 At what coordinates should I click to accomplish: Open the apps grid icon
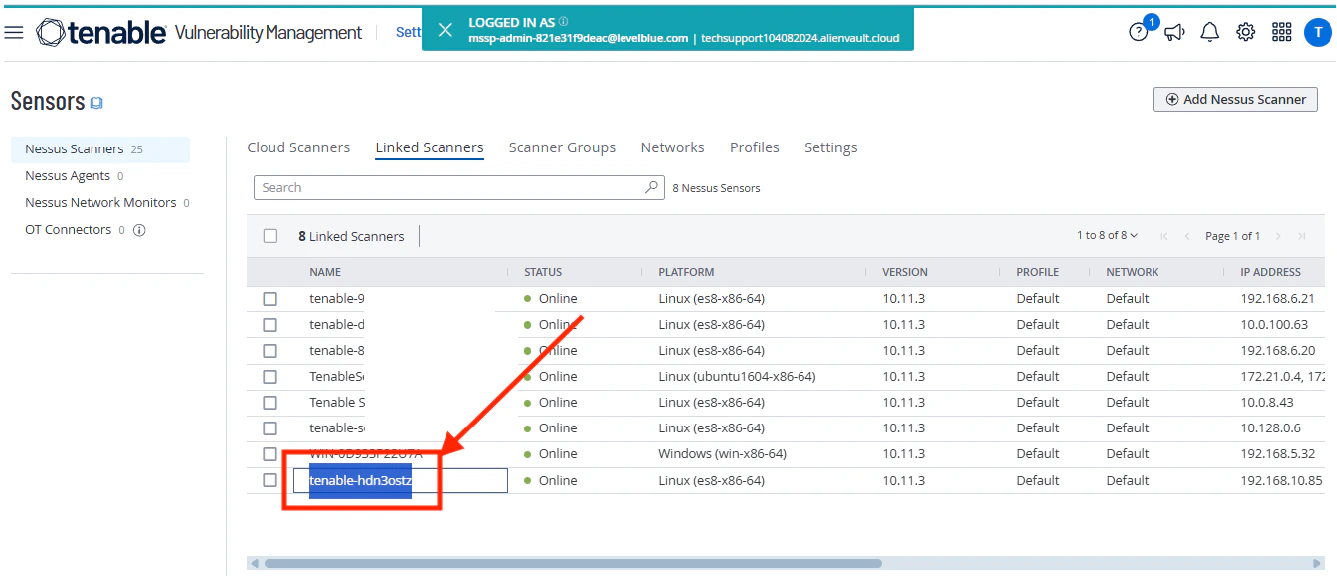click(1281, 32)
